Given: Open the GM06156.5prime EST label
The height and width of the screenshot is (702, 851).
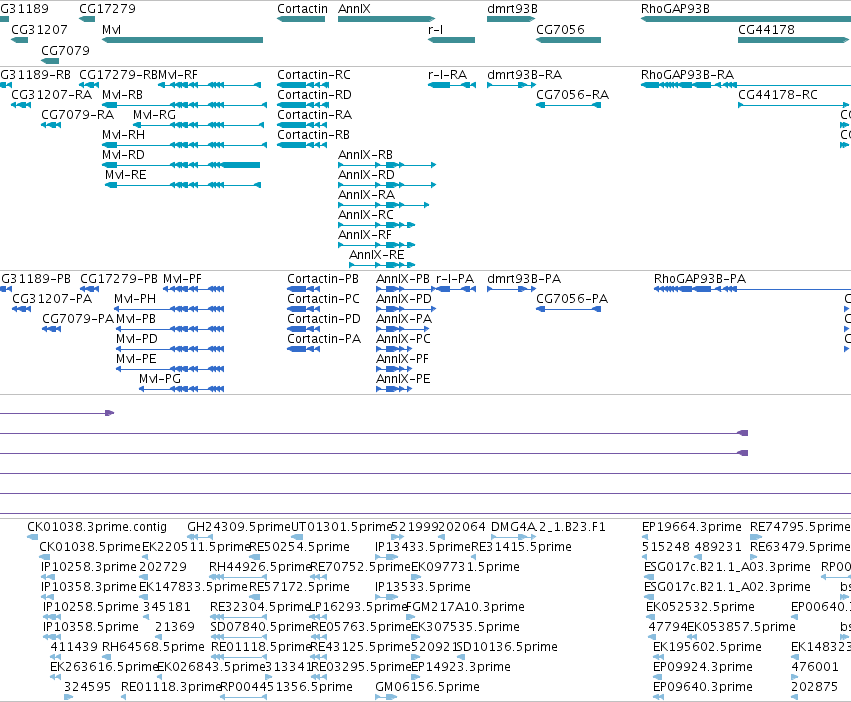Looking at the screenshot, I should click(x=427, y=687).
